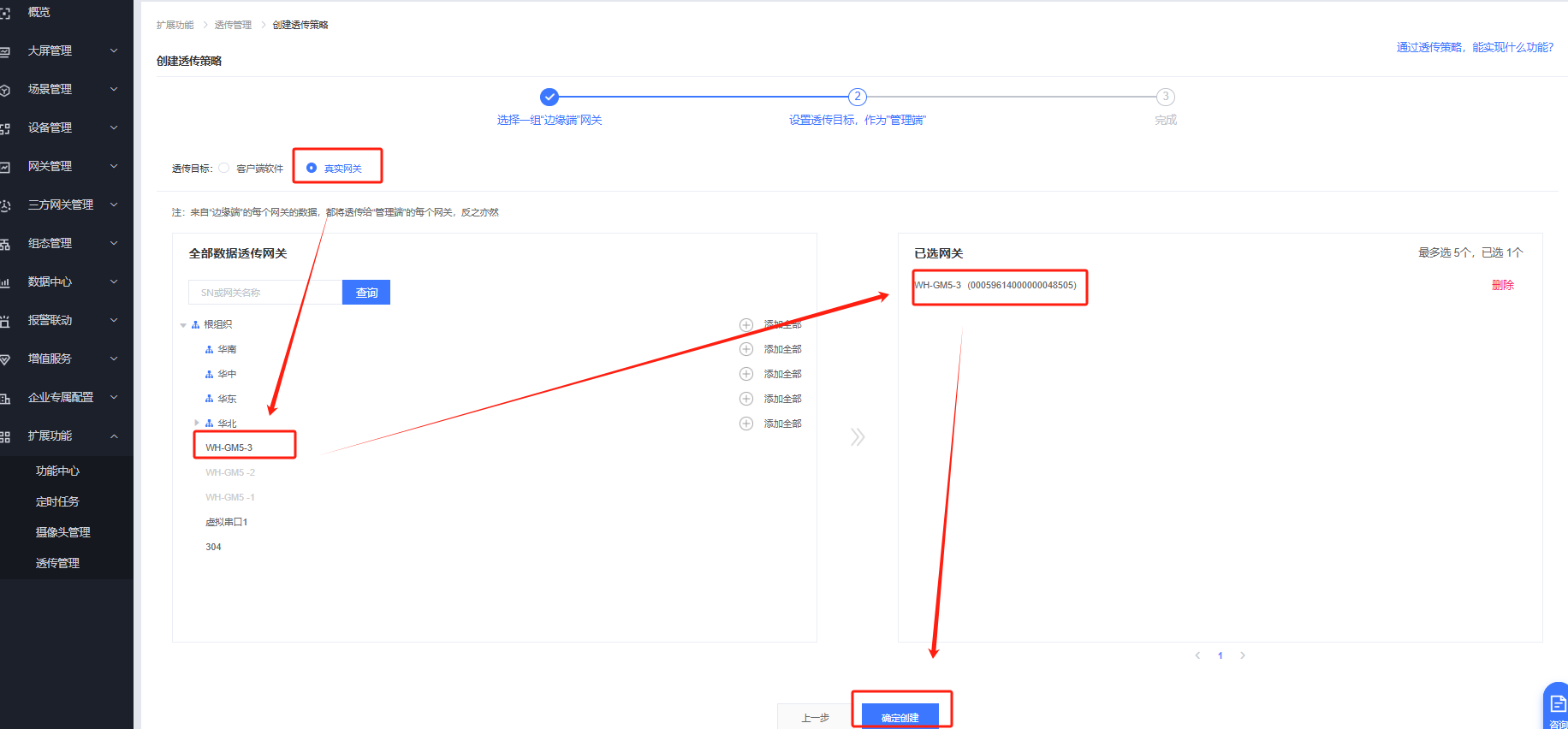
Task: Expand the 组态管理 sidebar chevron
Action: click(114, 243)
